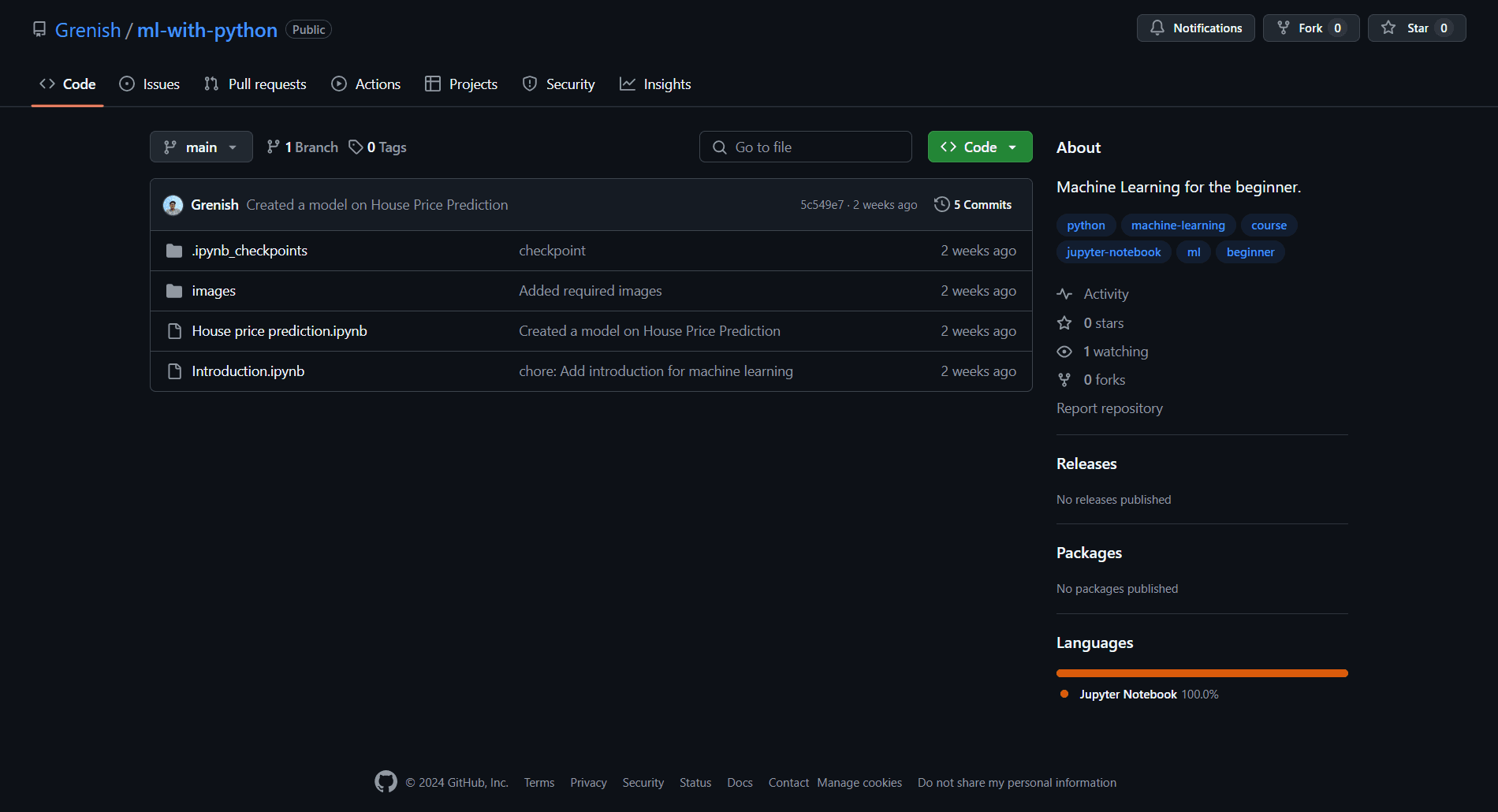View the 1 Branch link

coord(303,147)
